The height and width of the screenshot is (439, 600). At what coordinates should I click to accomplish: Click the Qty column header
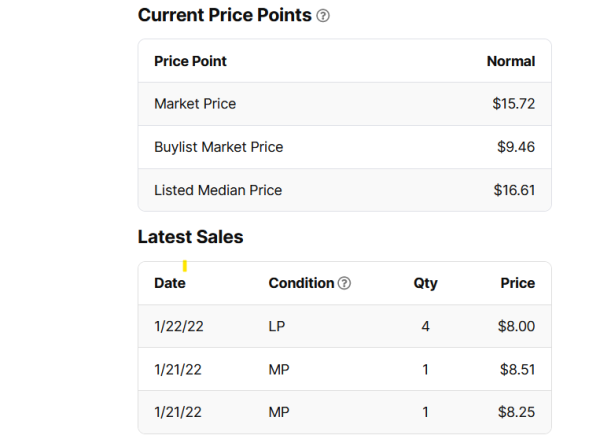(425, 283)
